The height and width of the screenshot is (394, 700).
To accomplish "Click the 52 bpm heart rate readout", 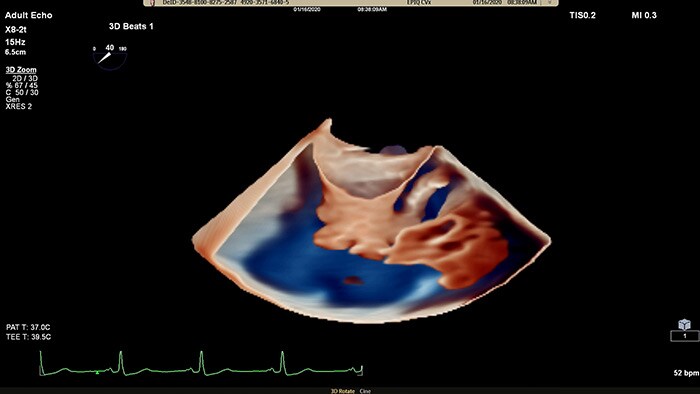I will coord(686,373).
